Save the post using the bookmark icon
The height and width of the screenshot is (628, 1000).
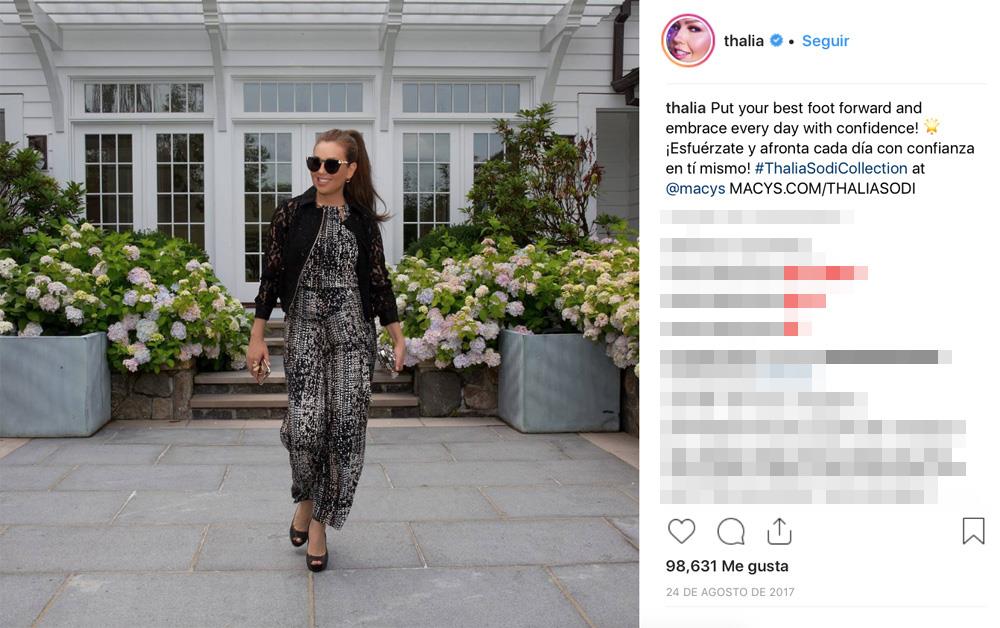pos(973,530)
